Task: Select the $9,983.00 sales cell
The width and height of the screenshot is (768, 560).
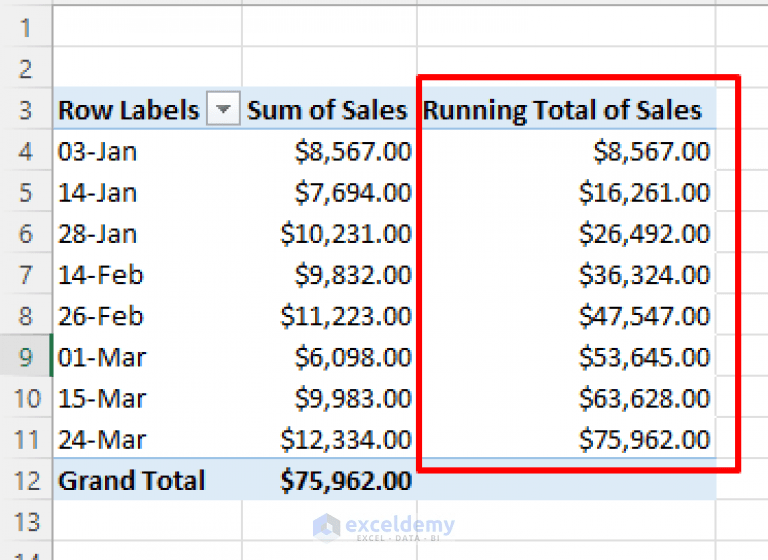Action: click(x=329, y=397)
